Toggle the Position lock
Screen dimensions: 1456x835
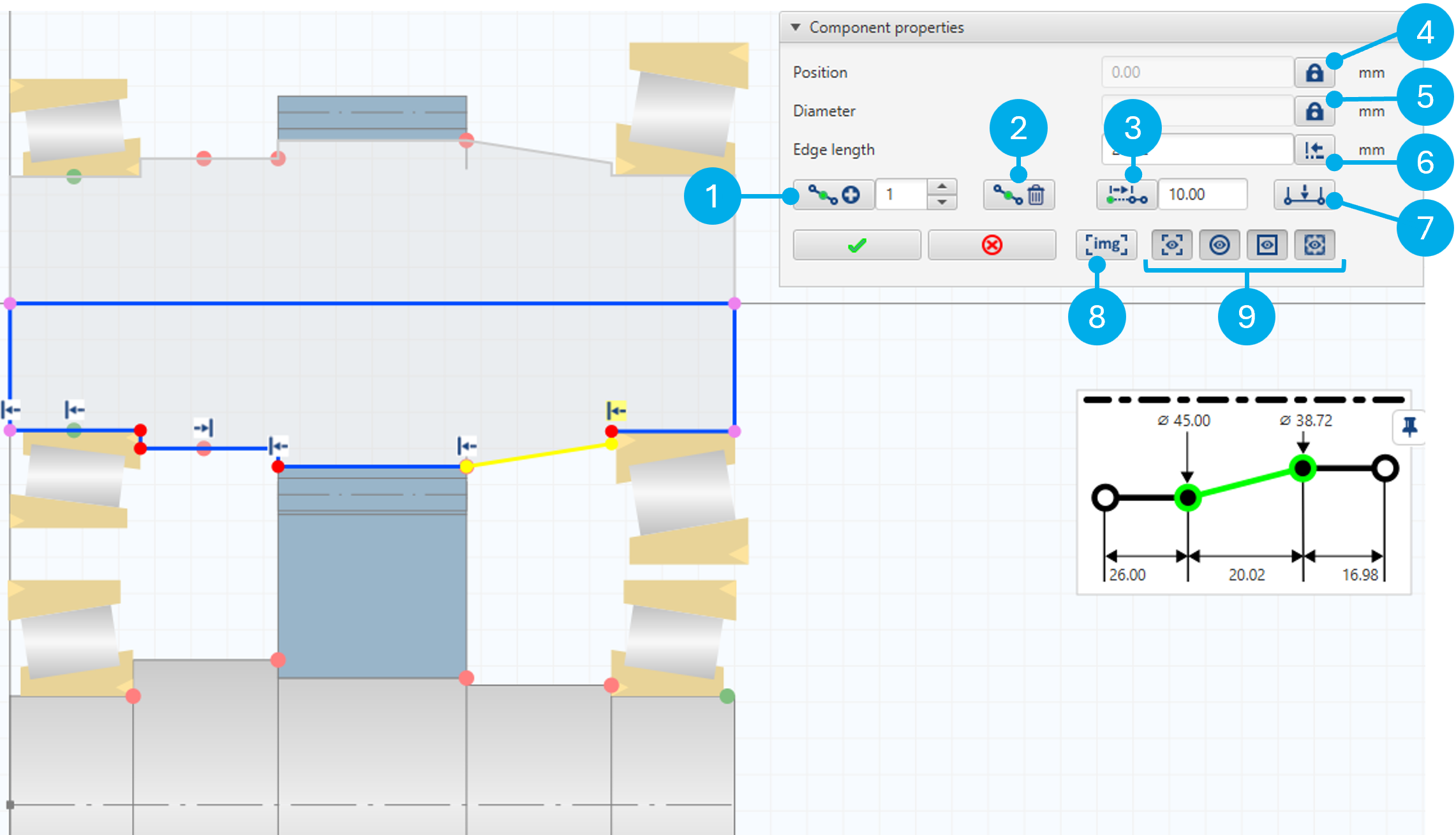[x=1314, y=73]
